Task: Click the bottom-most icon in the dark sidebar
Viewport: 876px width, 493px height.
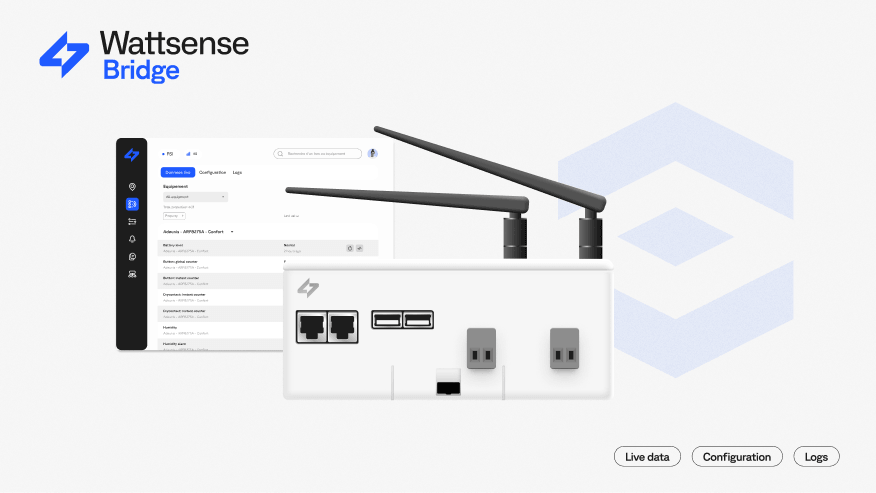Action: [x=132, y=274]
